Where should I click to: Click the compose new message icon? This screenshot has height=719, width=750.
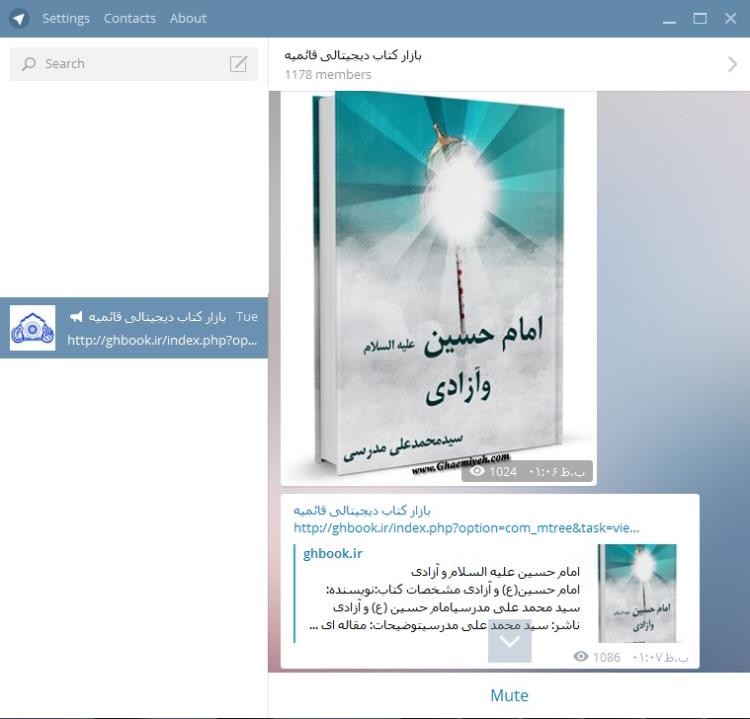(x=238, y=64)
